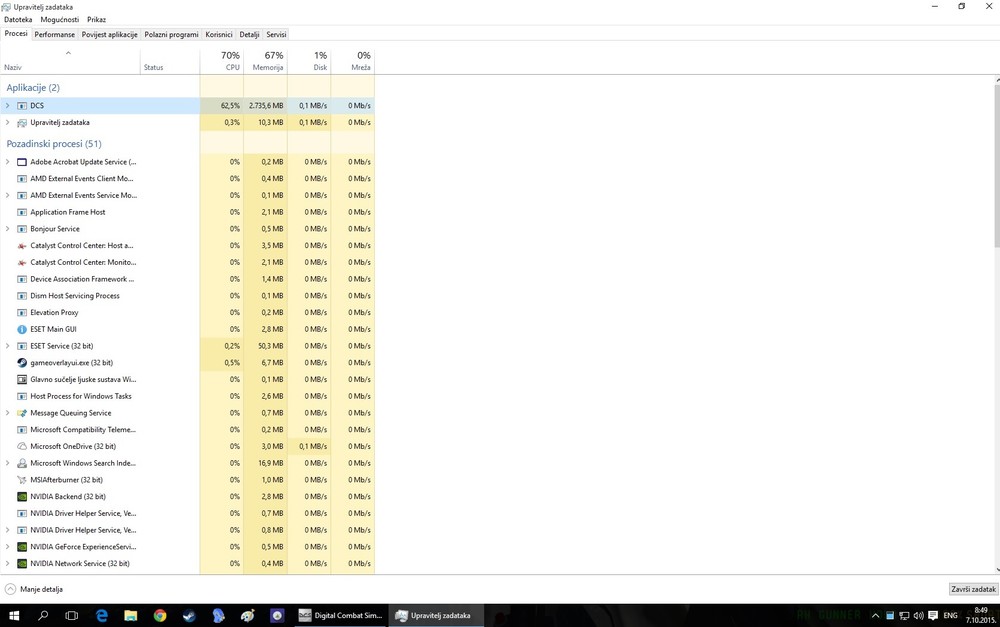Switch to Polazni programi tab
This screenshot has width=1000, height=627.
[x=171, y=34]
